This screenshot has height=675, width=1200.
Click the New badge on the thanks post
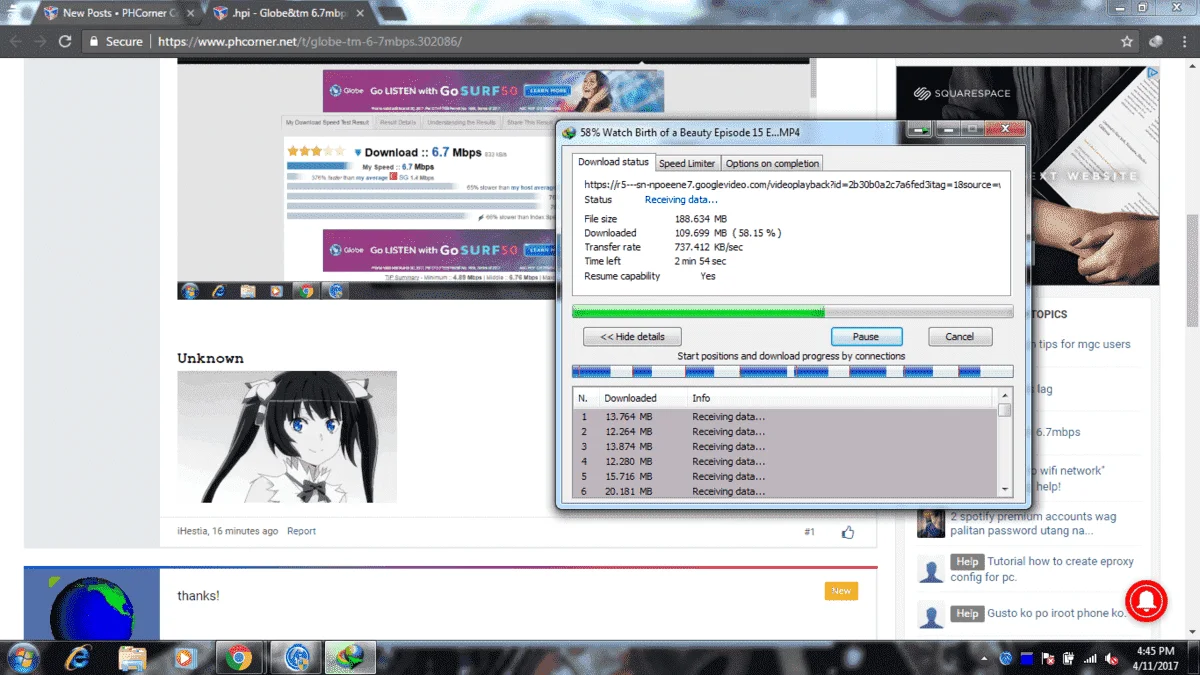point(841,591)
